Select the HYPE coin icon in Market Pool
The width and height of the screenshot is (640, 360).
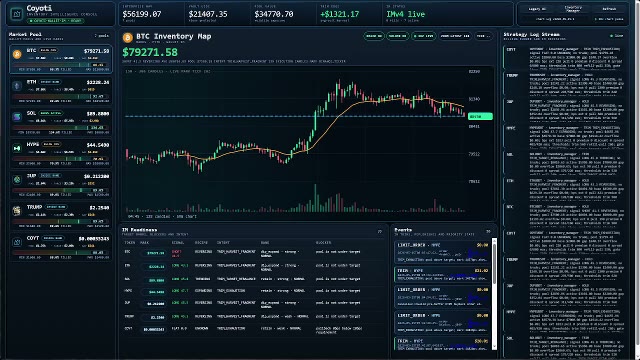point(17,148)
